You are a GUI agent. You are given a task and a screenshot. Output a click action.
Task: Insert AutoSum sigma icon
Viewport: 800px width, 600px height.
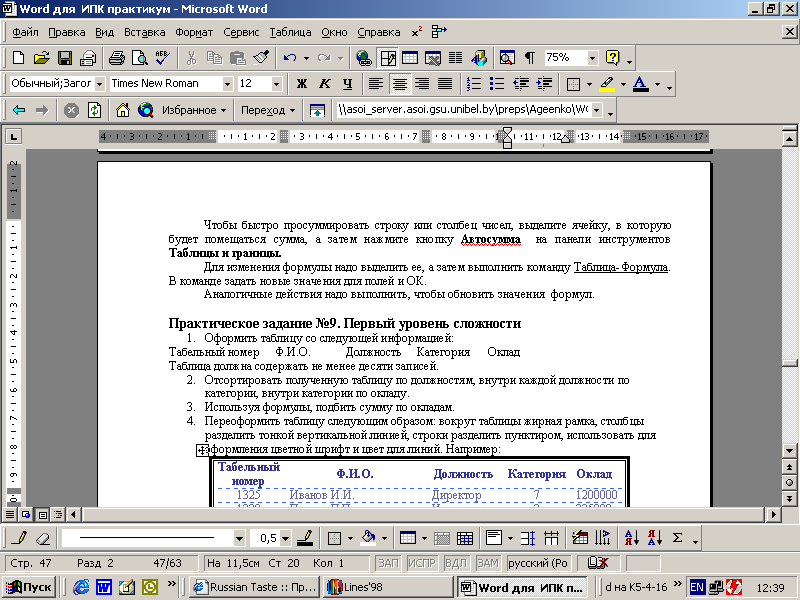click(x=678, y=538)
